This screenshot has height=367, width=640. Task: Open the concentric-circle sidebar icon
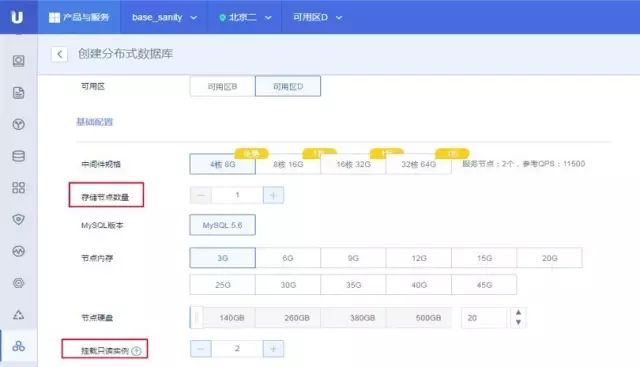pos(18,282)
